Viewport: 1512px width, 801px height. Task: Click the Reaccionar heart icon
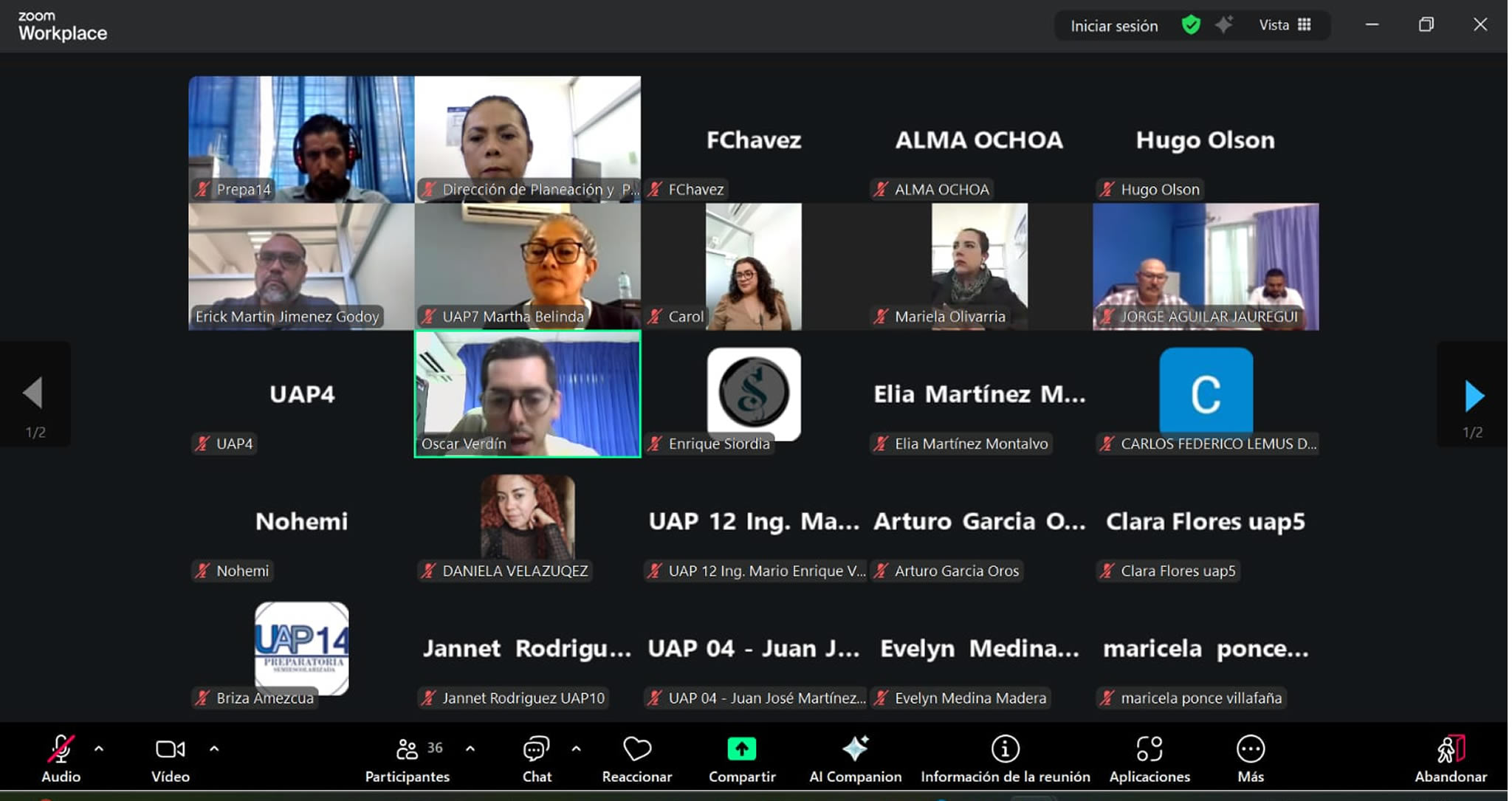(x=636, y=750)
